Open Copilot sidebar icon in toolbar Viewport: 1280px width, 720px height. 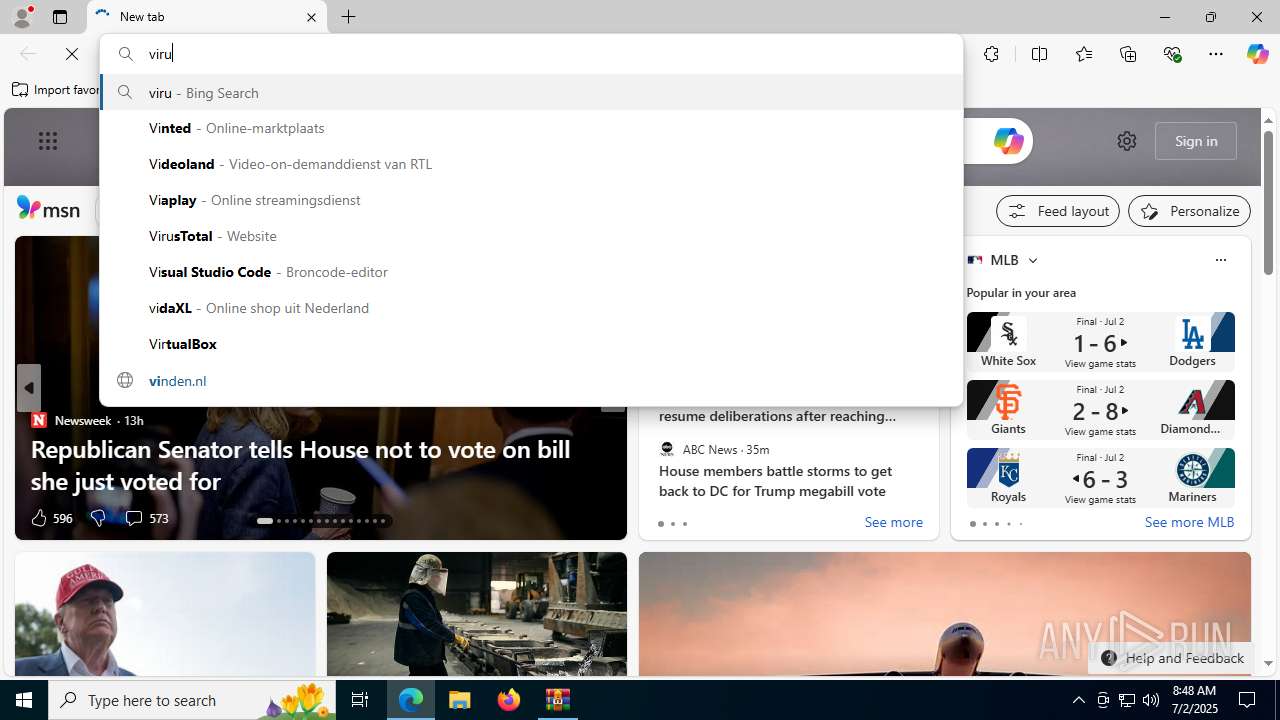click(x=1257, y=54)
